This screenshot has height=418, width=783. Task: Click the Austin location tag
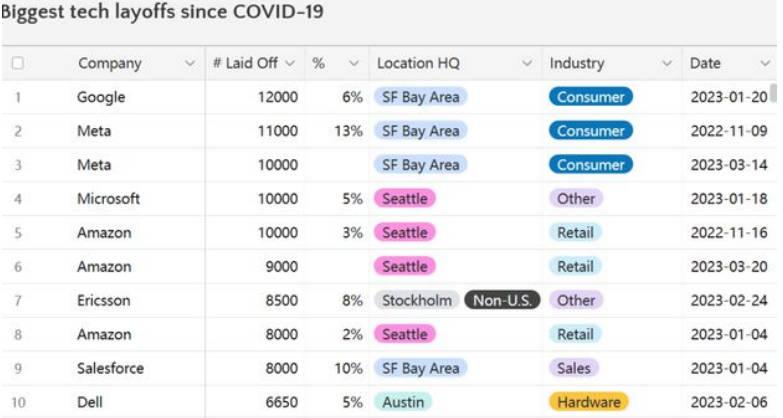(404, 402)
